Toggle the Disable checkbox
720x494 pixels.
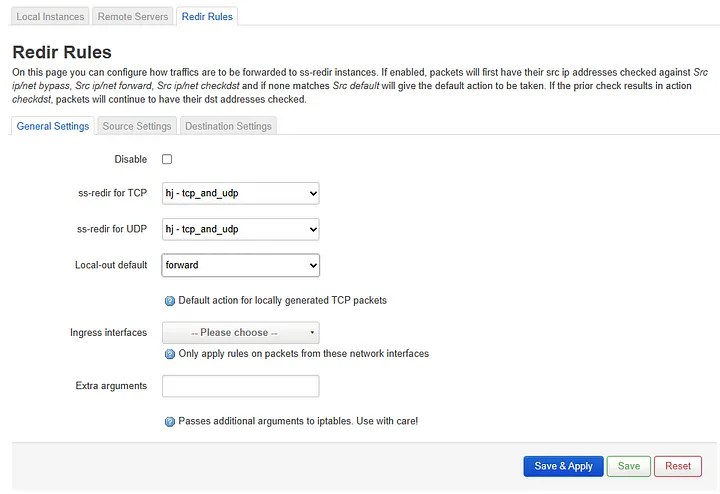[167, 159]
